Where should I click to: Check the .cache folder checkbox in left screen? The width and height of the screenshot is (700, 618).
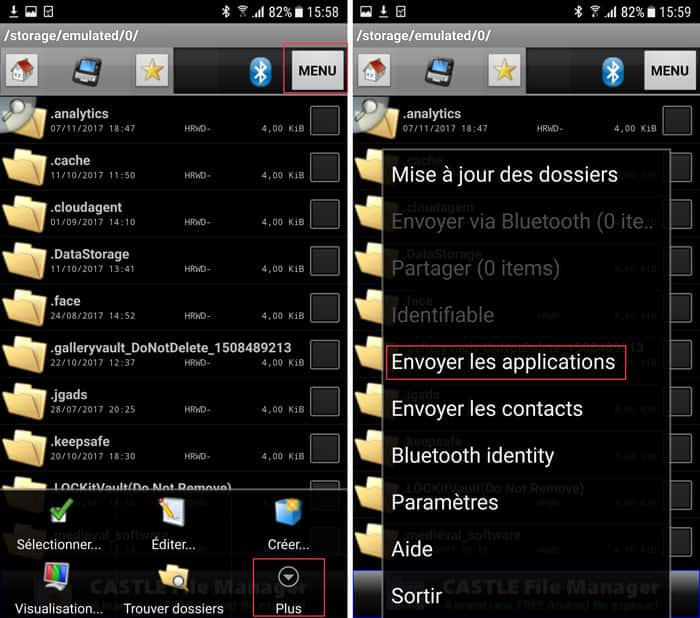coord(325,167)
